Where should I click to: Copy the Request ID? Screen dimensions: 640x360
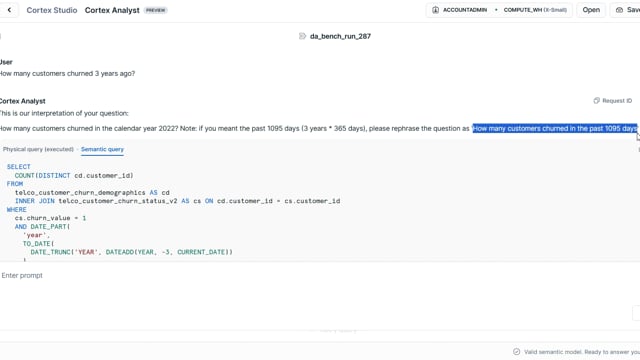pos(613,100)
